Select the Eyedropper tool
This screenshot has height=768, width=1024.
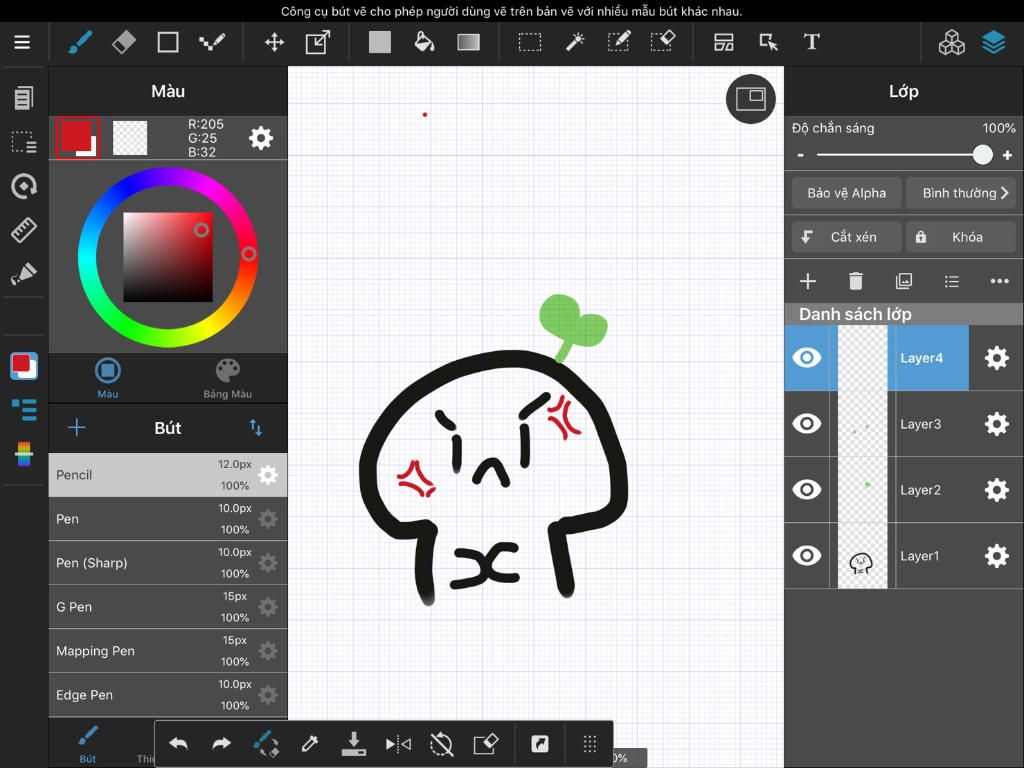coord(310,744)
